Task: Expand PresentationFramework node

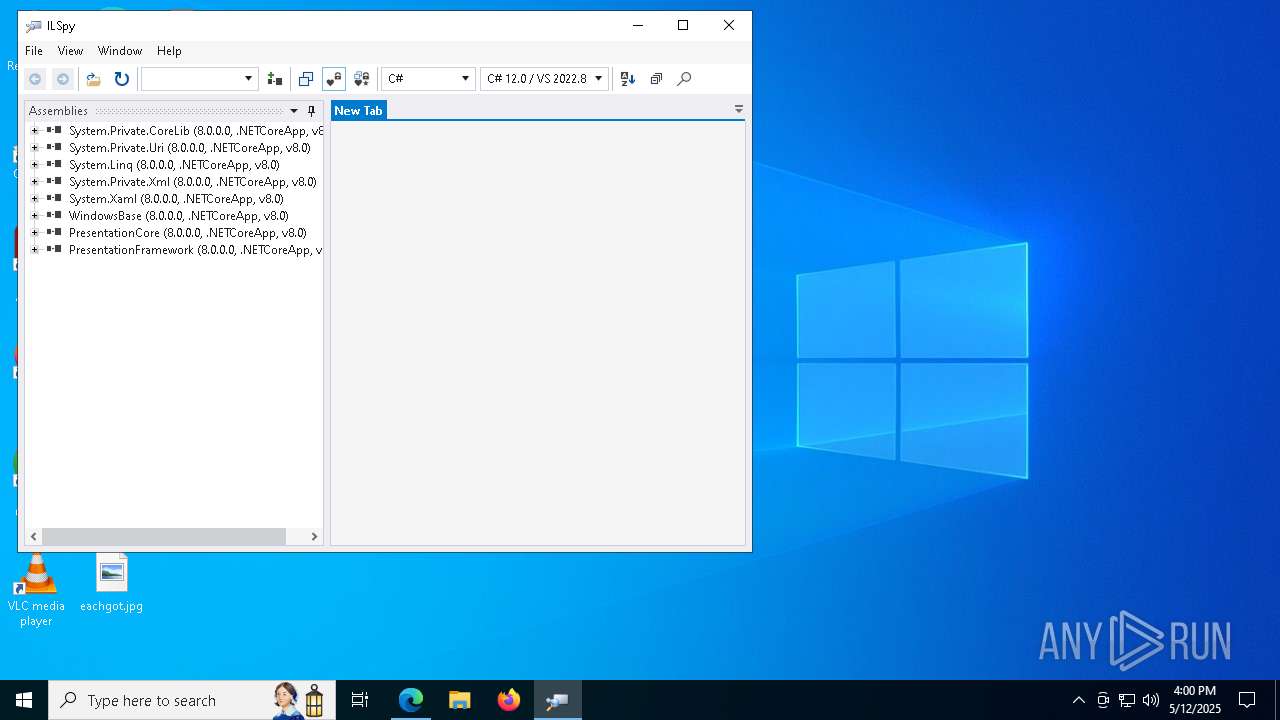Action: tap(35, 250)
